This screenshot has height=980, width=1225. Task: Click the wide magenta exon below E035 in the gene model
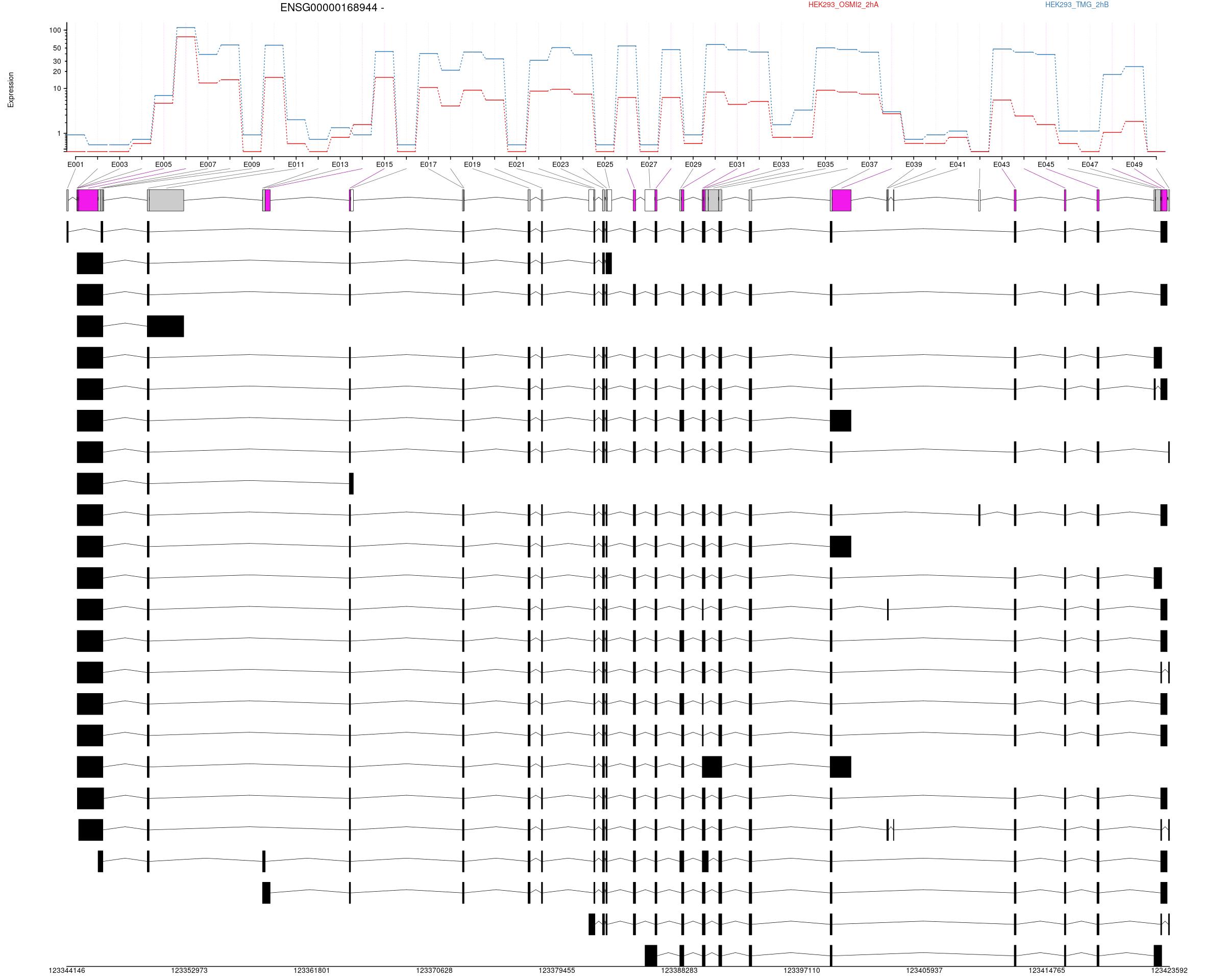click(x=842, y=201)
